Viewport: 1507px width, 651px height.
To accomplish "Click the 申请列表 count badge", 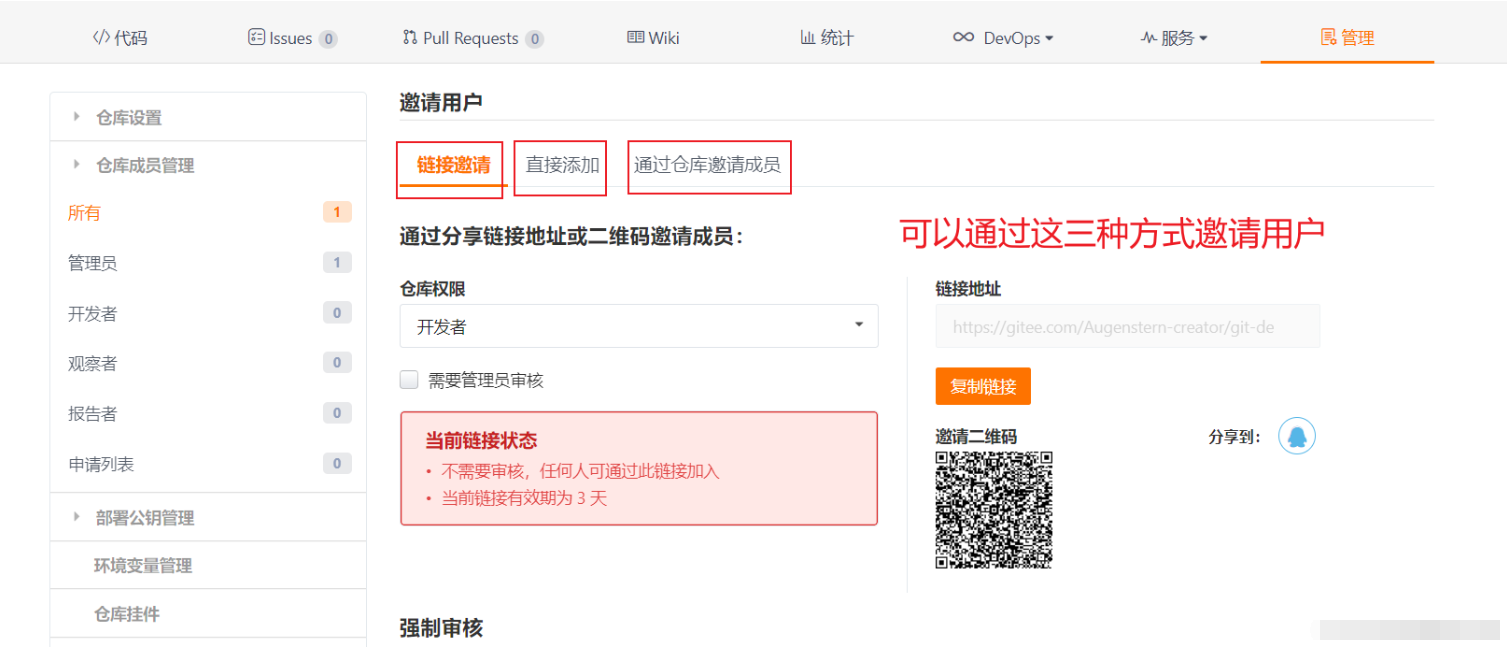I will tap(337, 463).
